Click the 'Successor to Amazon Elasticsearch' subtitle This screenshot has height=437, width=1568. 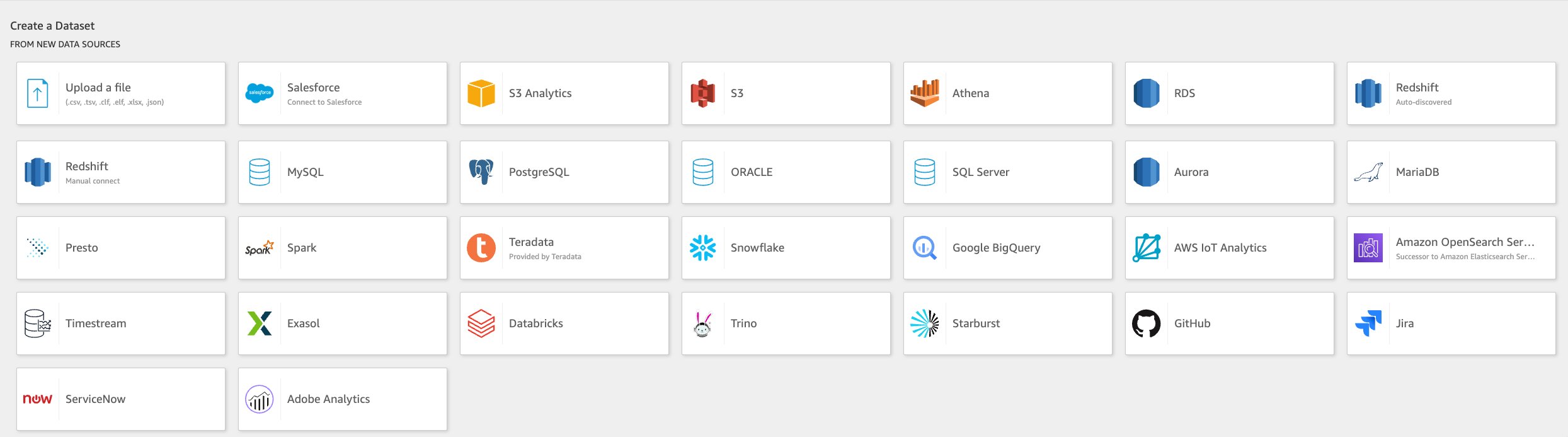1465,257
